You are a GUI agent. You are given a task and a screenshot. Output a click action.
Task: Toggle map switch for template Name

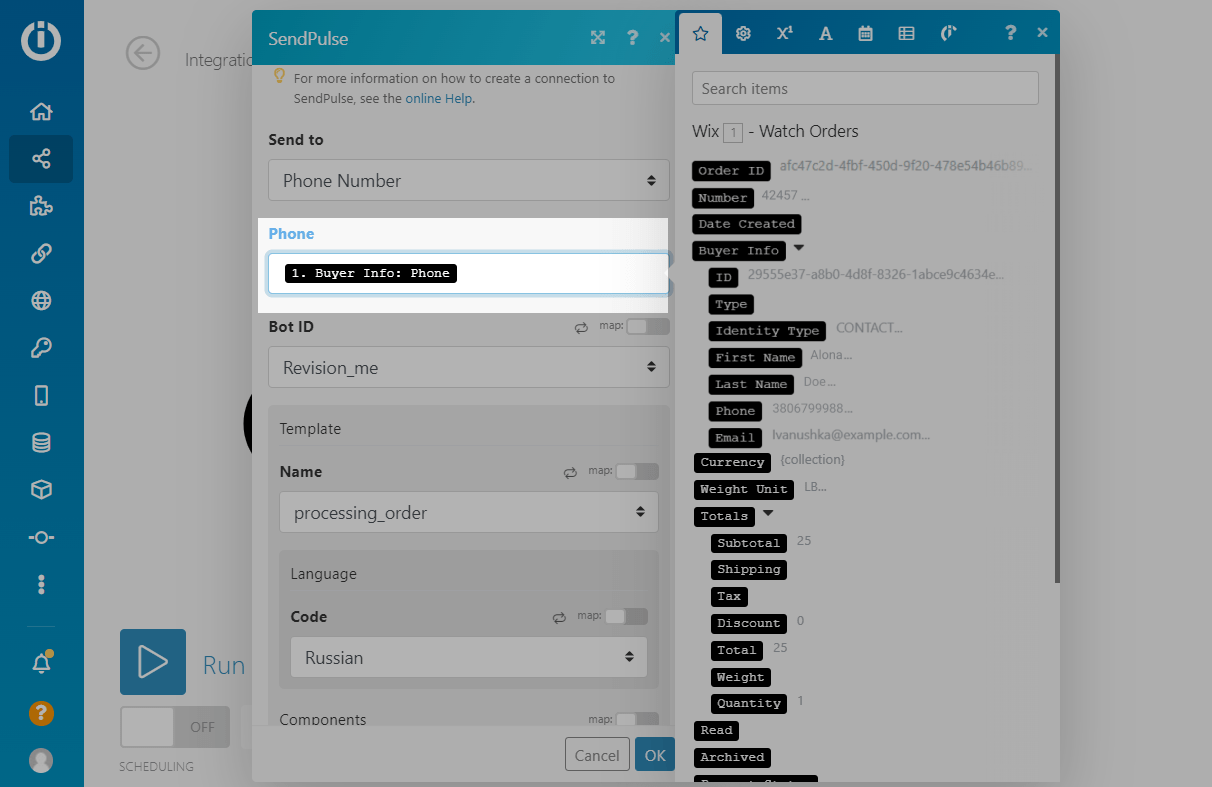636,472
